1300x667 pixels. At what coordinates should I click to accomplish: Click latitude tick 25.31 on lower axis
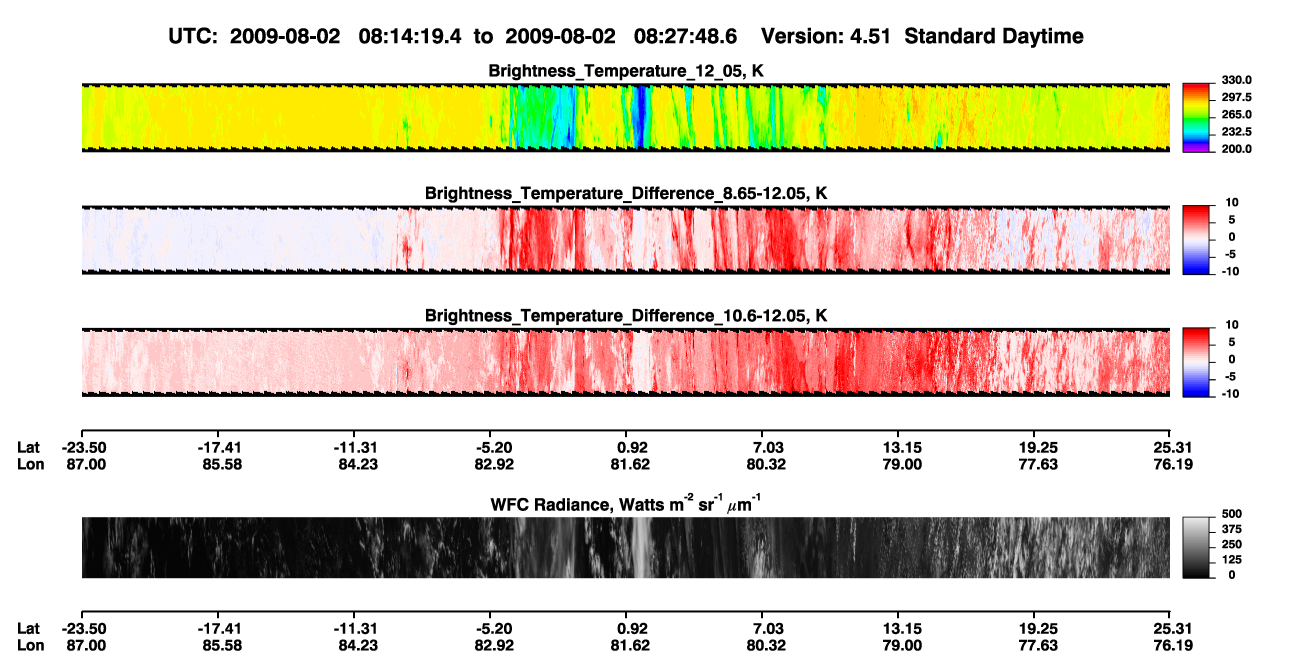(1168, 628)
